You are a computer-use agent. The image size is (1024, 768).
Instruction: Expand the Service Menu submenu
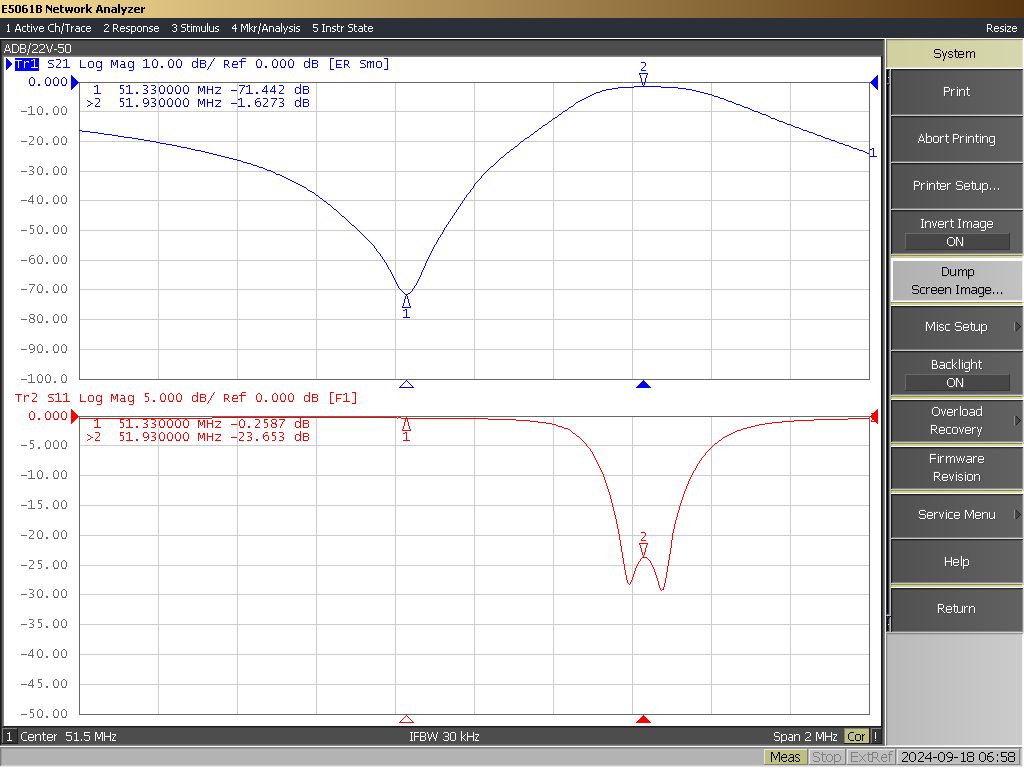[x=956, y=515]
